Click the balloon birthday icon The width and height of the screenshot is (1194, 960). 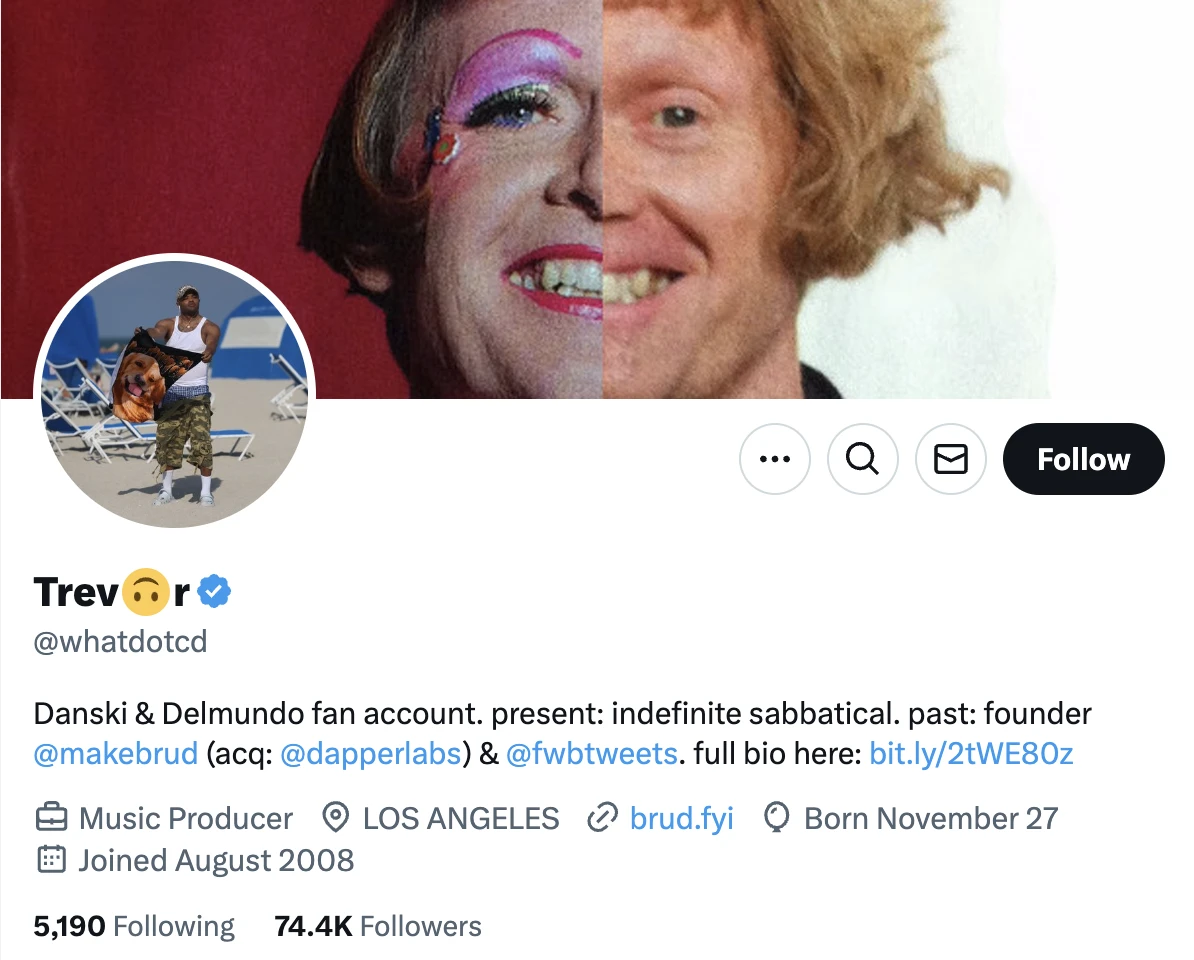(x=776, y=818)
